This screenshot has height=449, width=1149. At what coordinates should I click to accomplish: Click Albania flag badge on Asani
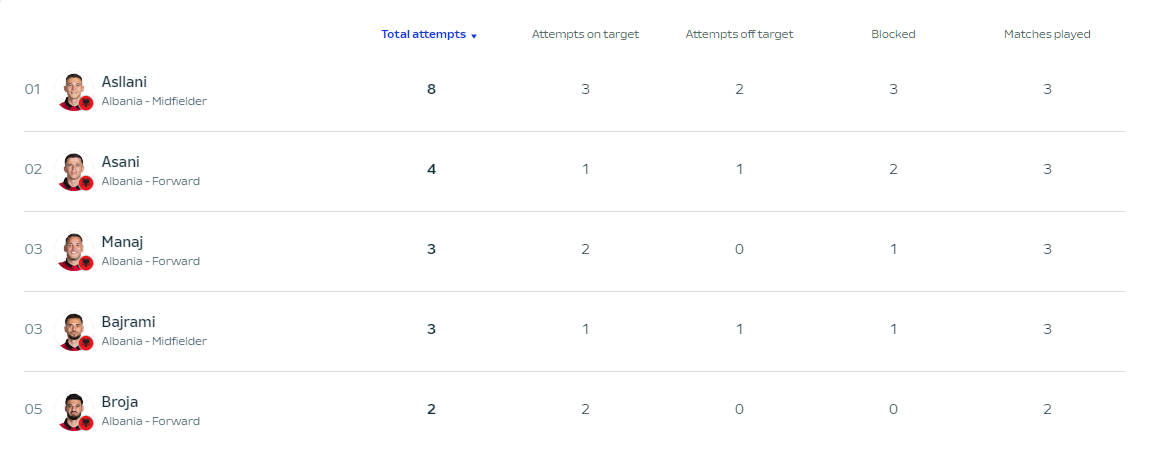(x=86, y=183)
